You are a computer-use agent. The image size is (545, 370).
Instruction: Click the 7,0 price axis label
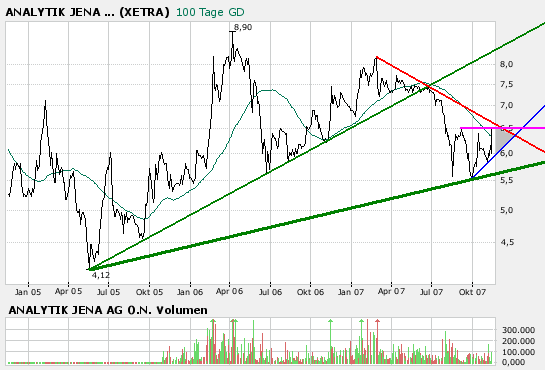506,105
